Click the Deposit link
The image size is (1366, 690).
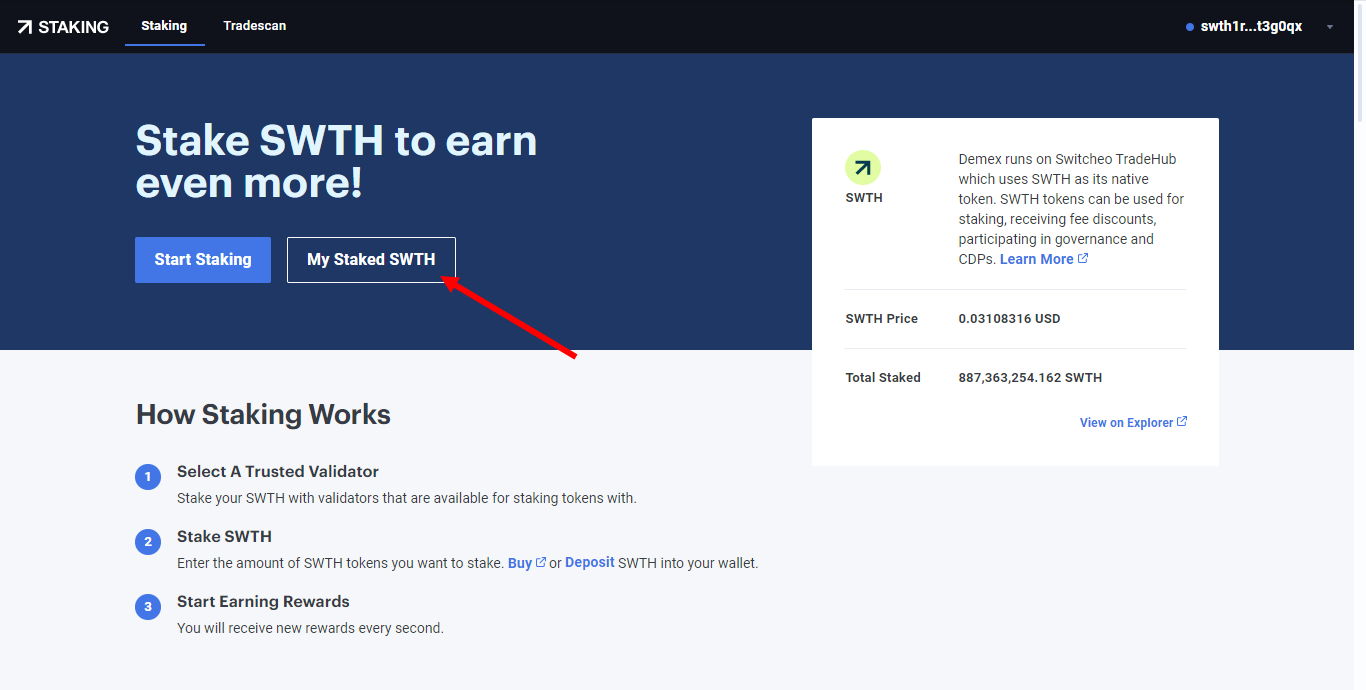coord(590,562)
